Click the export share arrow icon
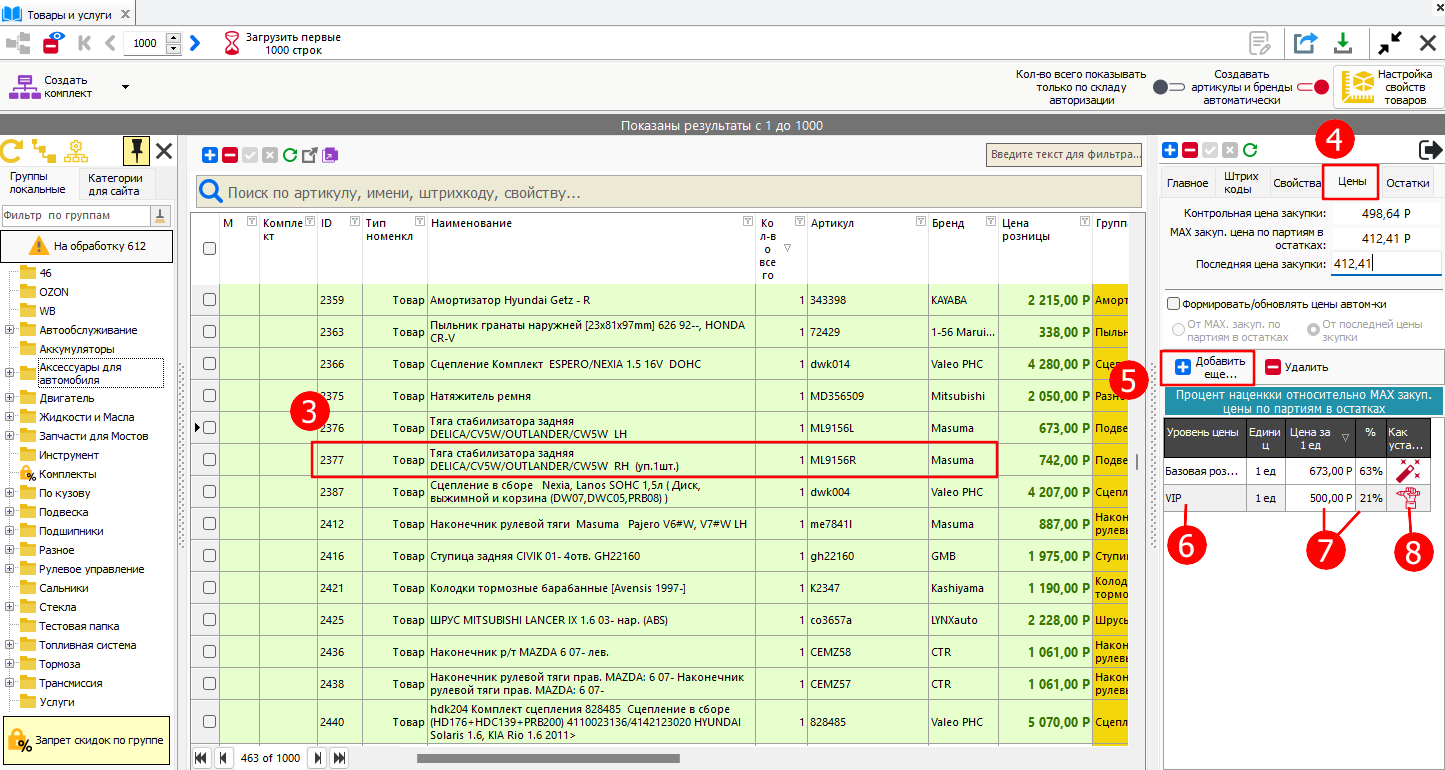Viewport: 1445px width, 770px height. coord(1305,43)
